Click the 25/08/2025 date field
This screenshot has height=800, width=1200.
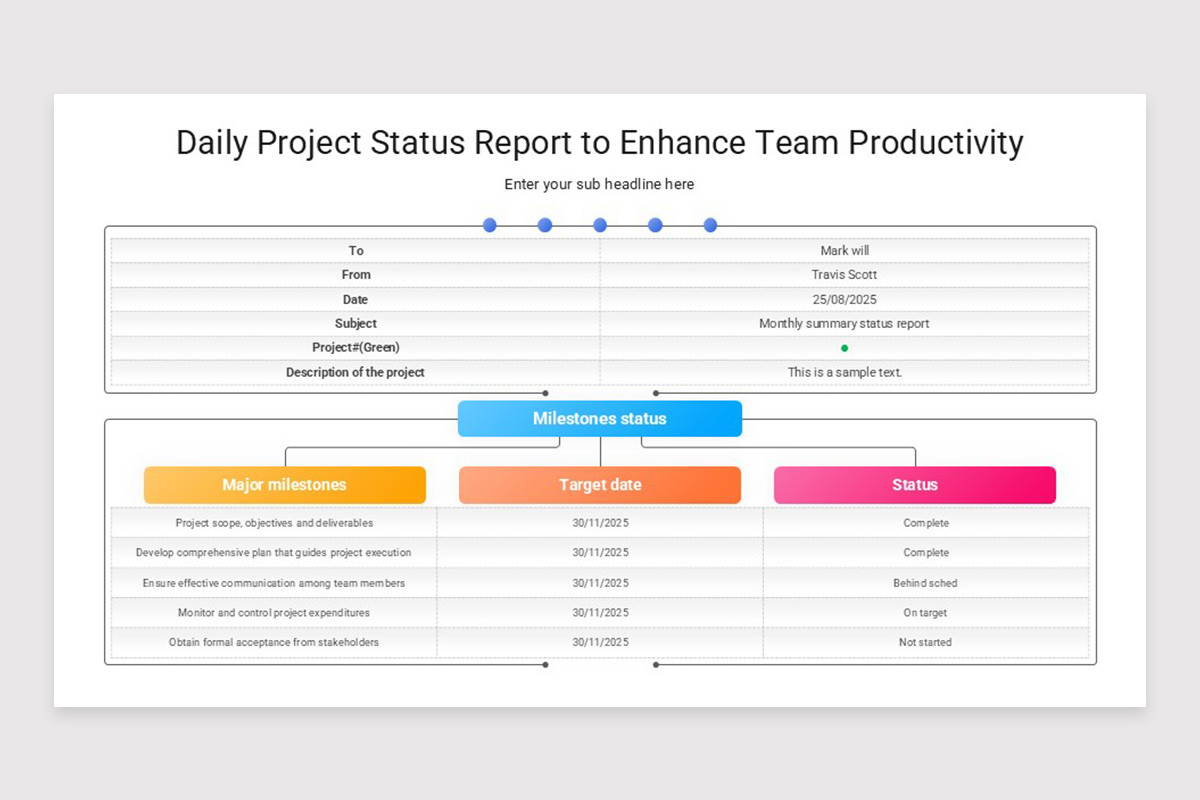tap(845, 299)
